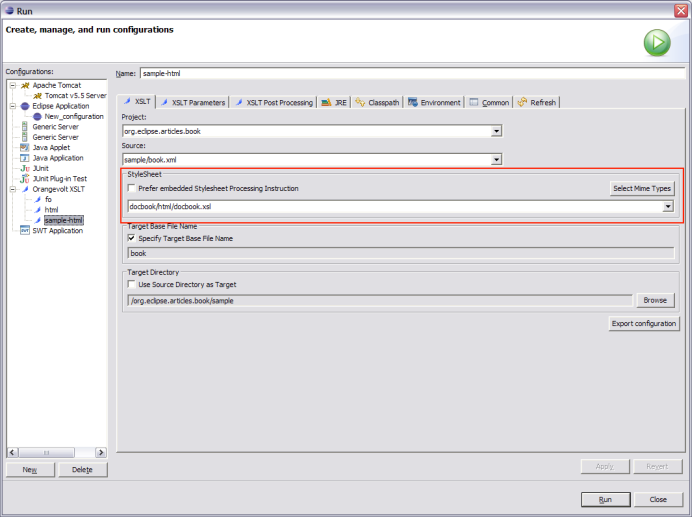The height and width of the screenshot is (517, 692).
Task: Click the feather icon next to html
Action: point(38,210)
